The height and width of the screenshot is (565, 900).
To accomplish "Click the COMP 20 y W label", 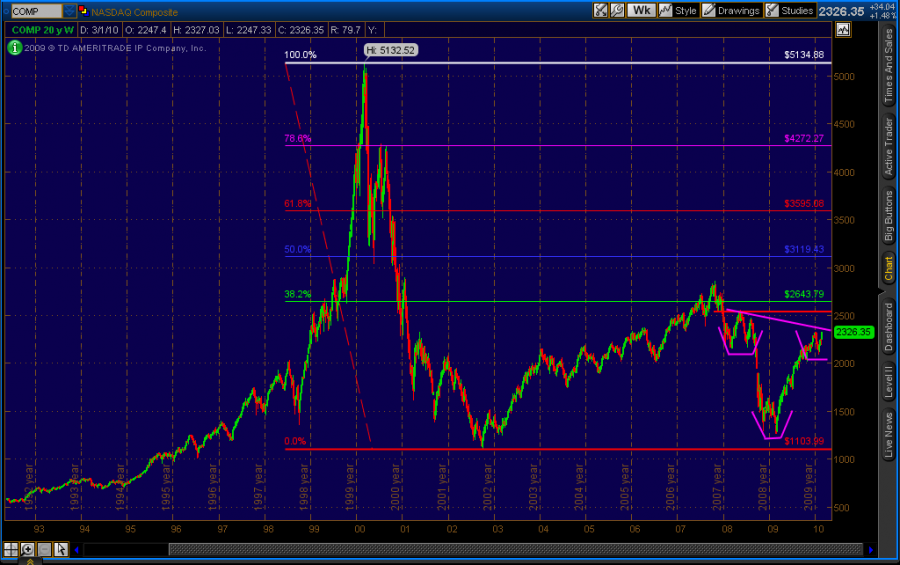I will [42, 30].
